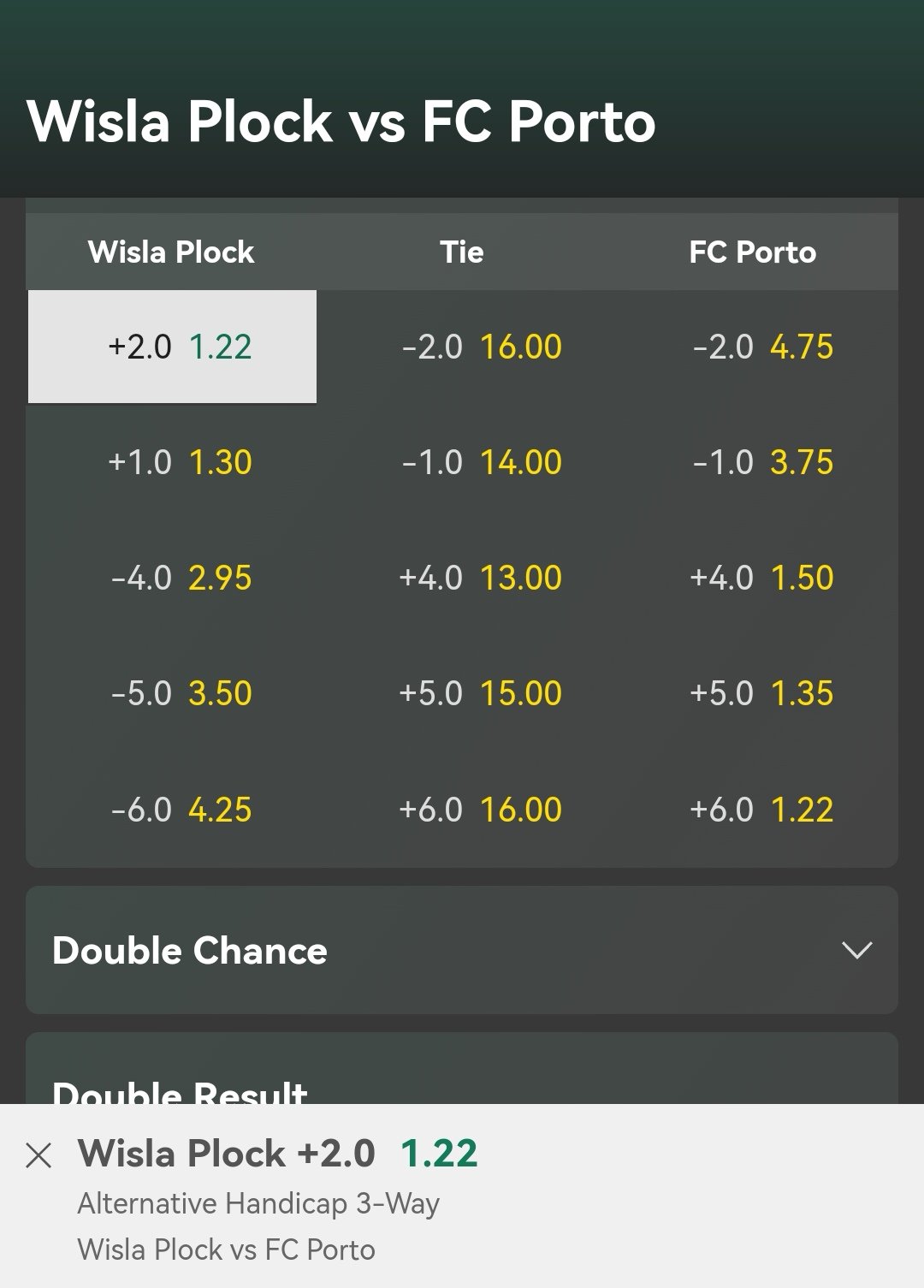Pick Tie -2.0 at 16.00
The height and width of the screenshot is (1288, 924).
pos(481,347)
